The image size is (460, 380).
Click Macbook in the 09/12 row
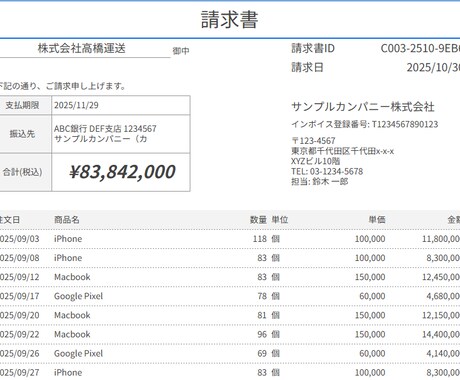(x=72, y=277)
